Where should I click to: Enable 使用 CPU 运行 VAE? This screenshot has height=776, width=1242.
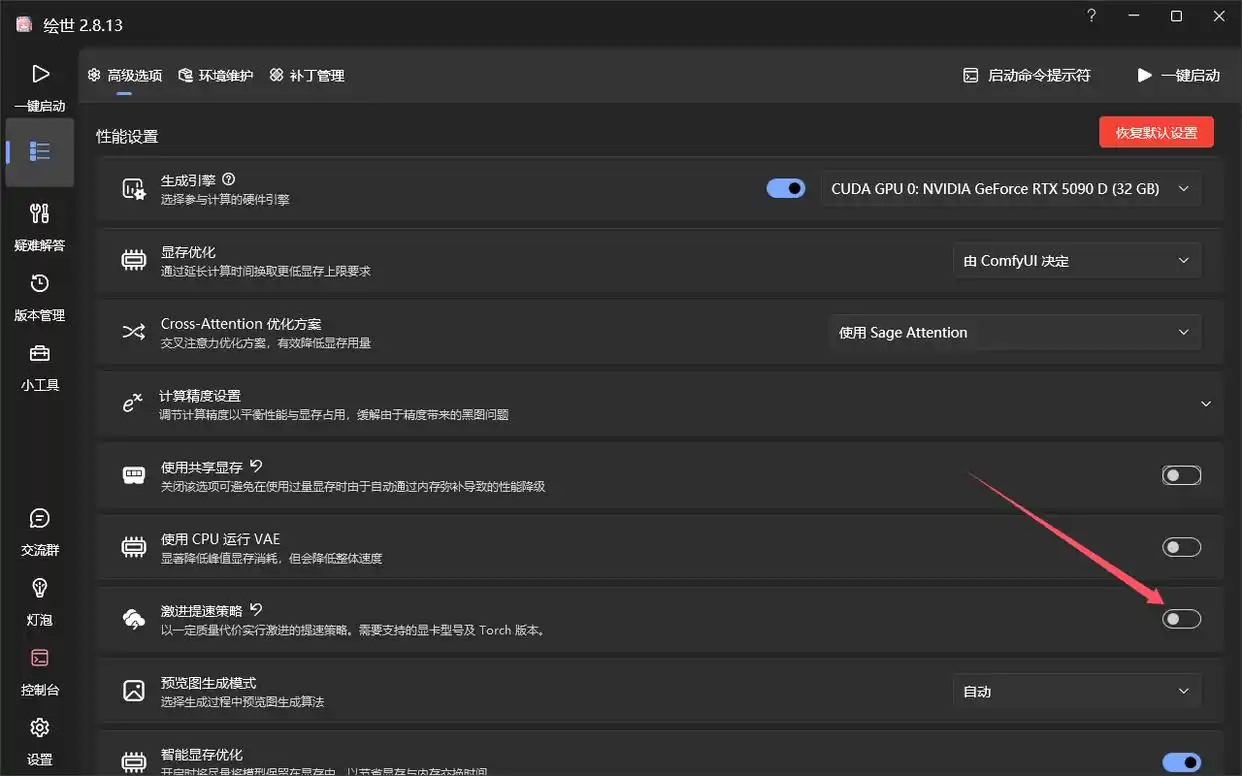click(x=1181, y=547)
